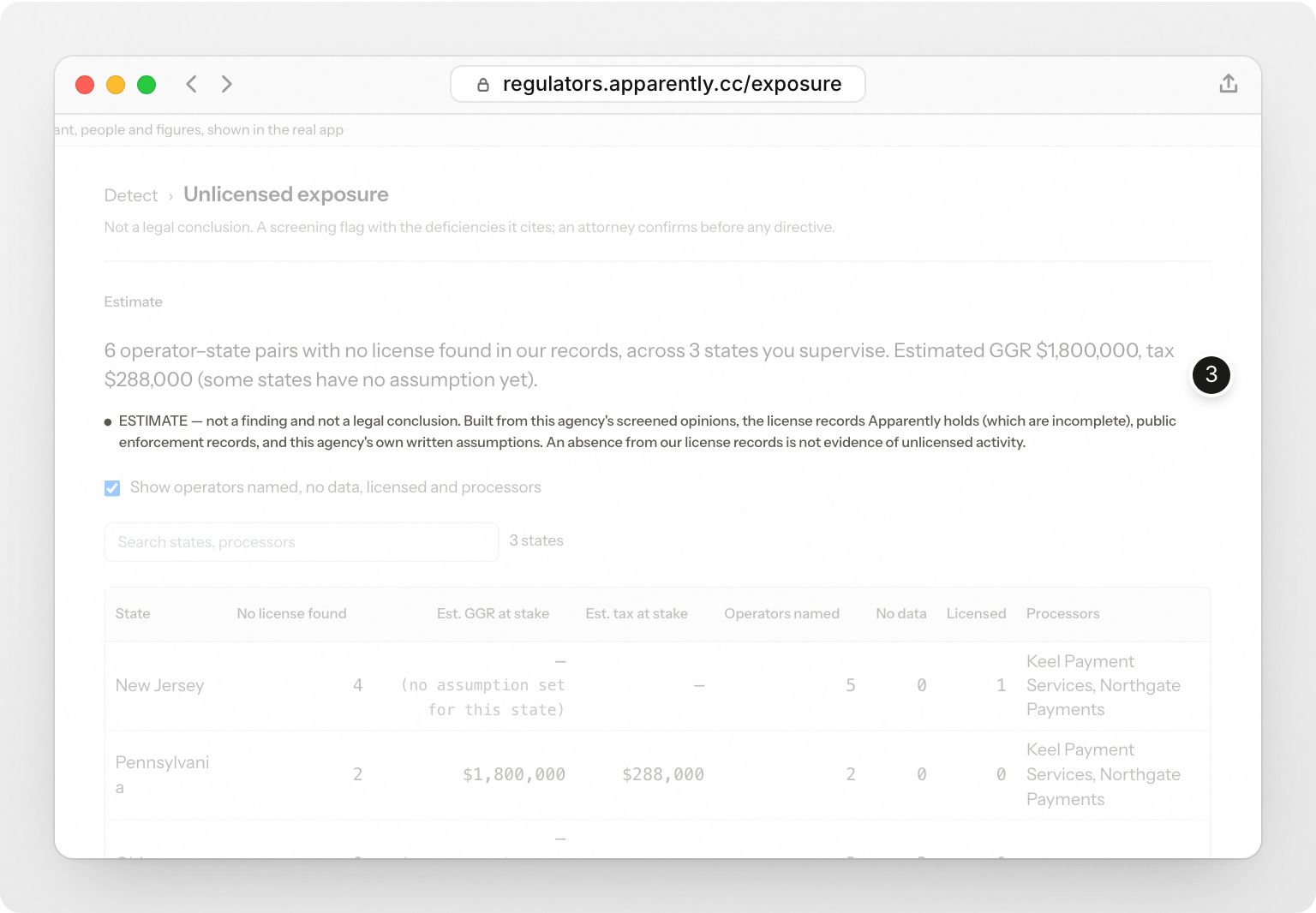Click the '3 states' count label
Image resolution: width=1316 pixels, height=913 pixels.
(536, 540)
